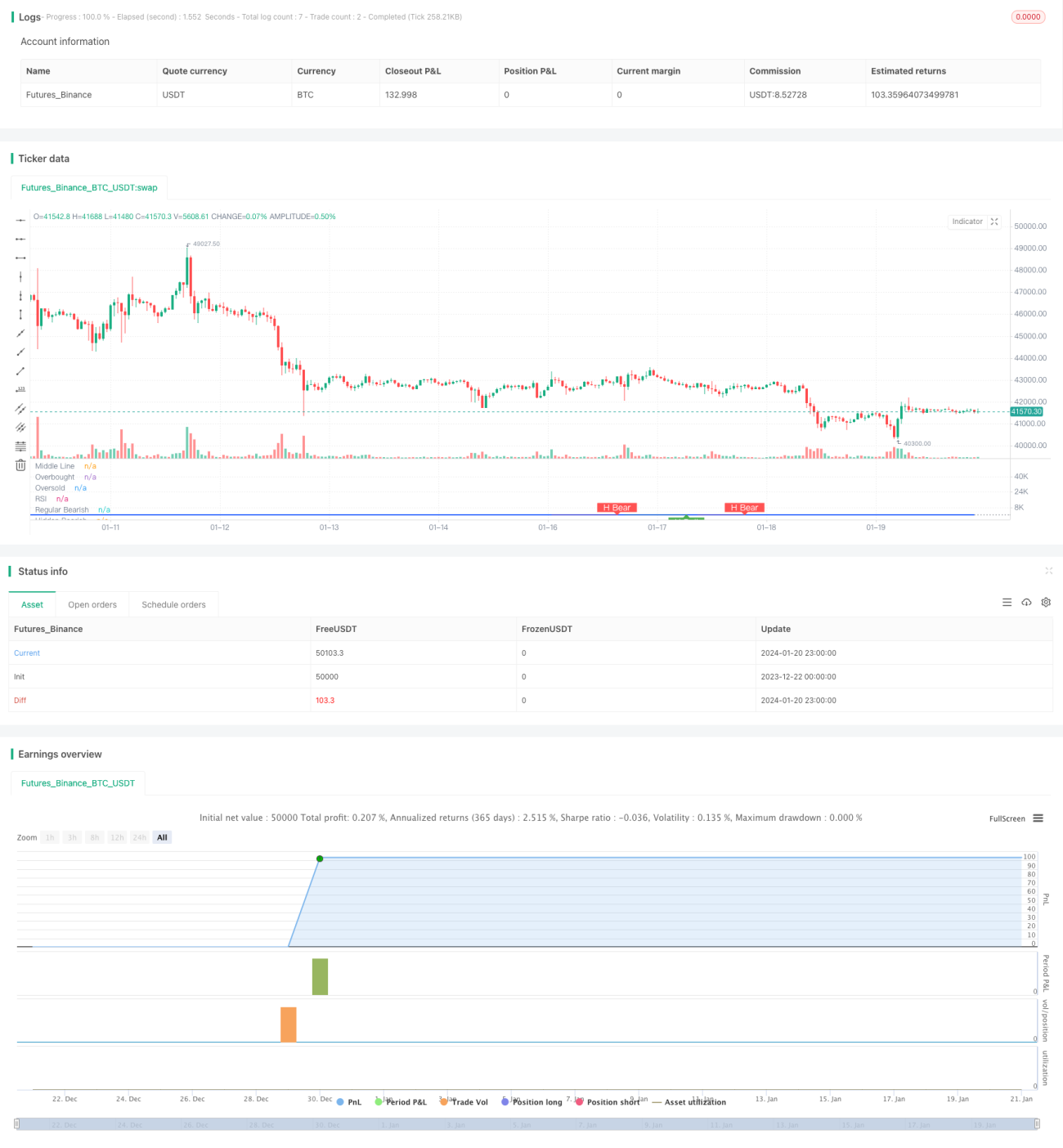The height and width of the screenshot is (1148, 1063).
Task: Click the Futures_Binance name cell in account table
Action: [x=59, y=95]
